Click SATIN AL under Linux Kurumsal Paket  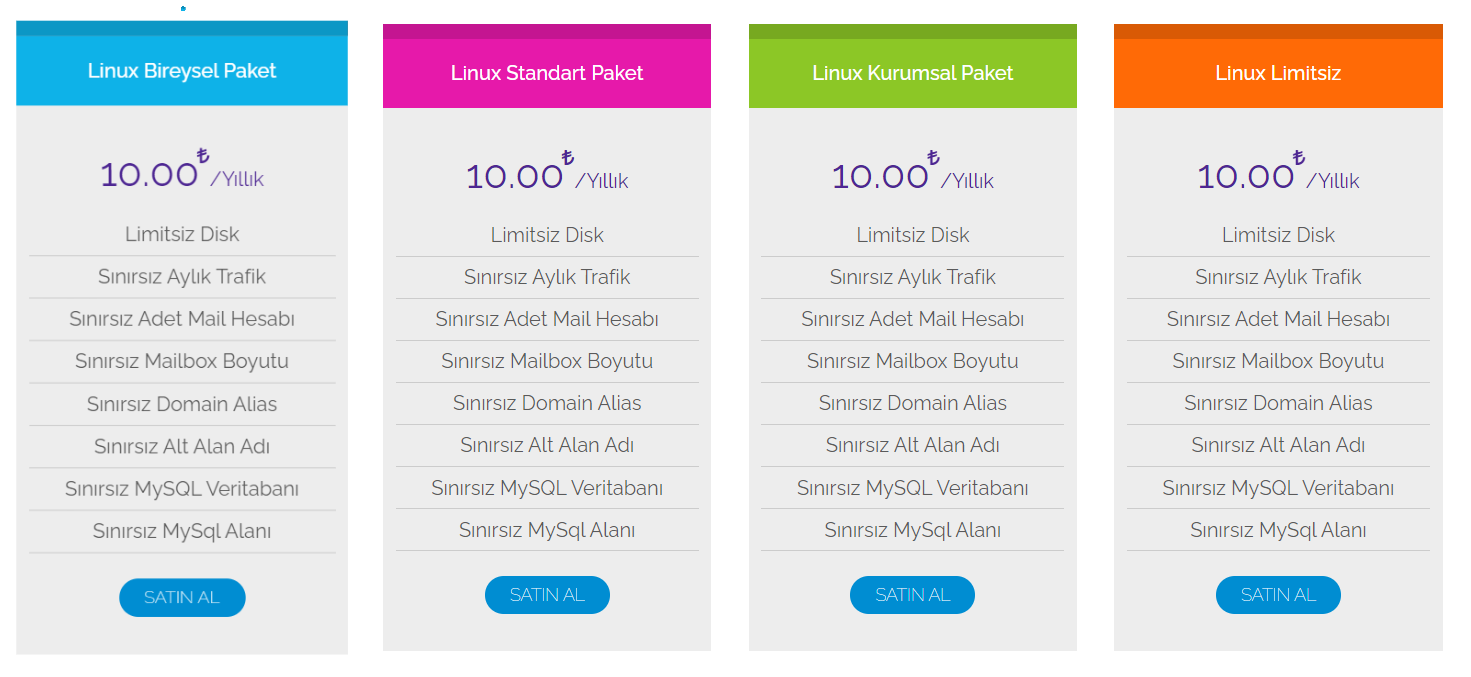point(912,594)
